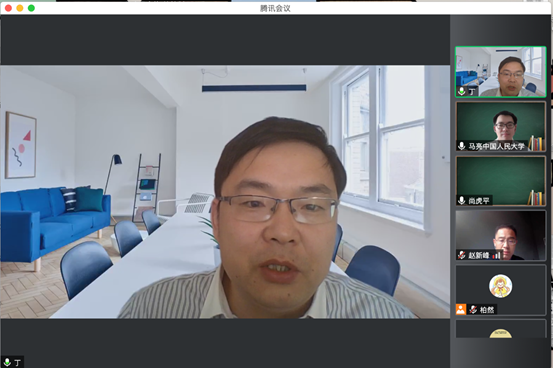This screenshot has width=553, height=368.
Task: Click the 赵新峰 name label
Action: [479, 255]
